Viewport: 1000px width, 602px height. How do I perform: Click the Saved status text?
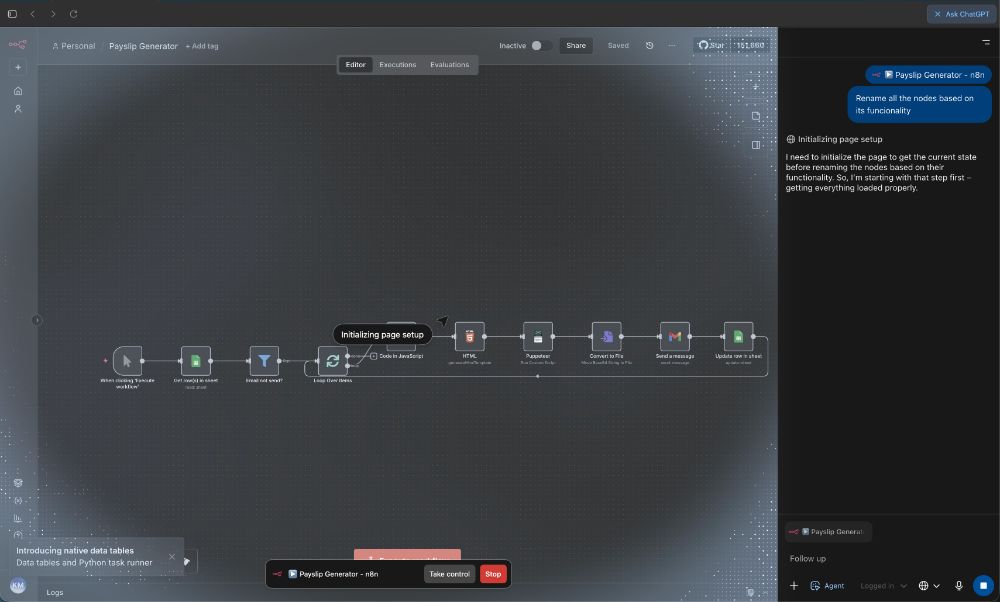[618, 45]
